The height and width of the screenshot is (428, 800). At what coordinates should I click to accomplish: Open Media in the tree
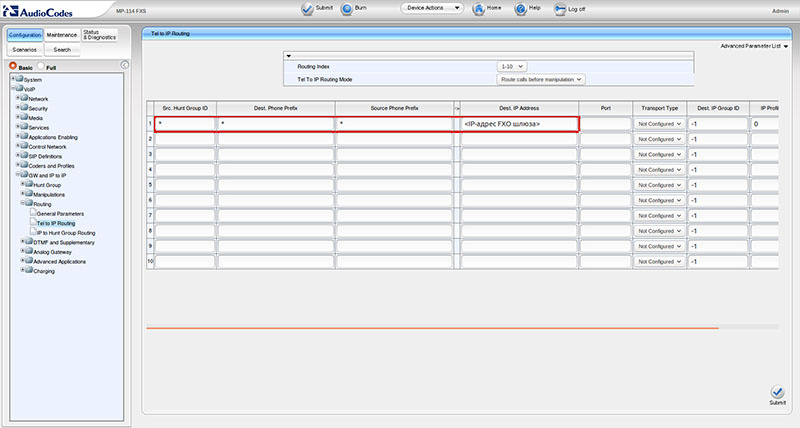pos(35,118)
